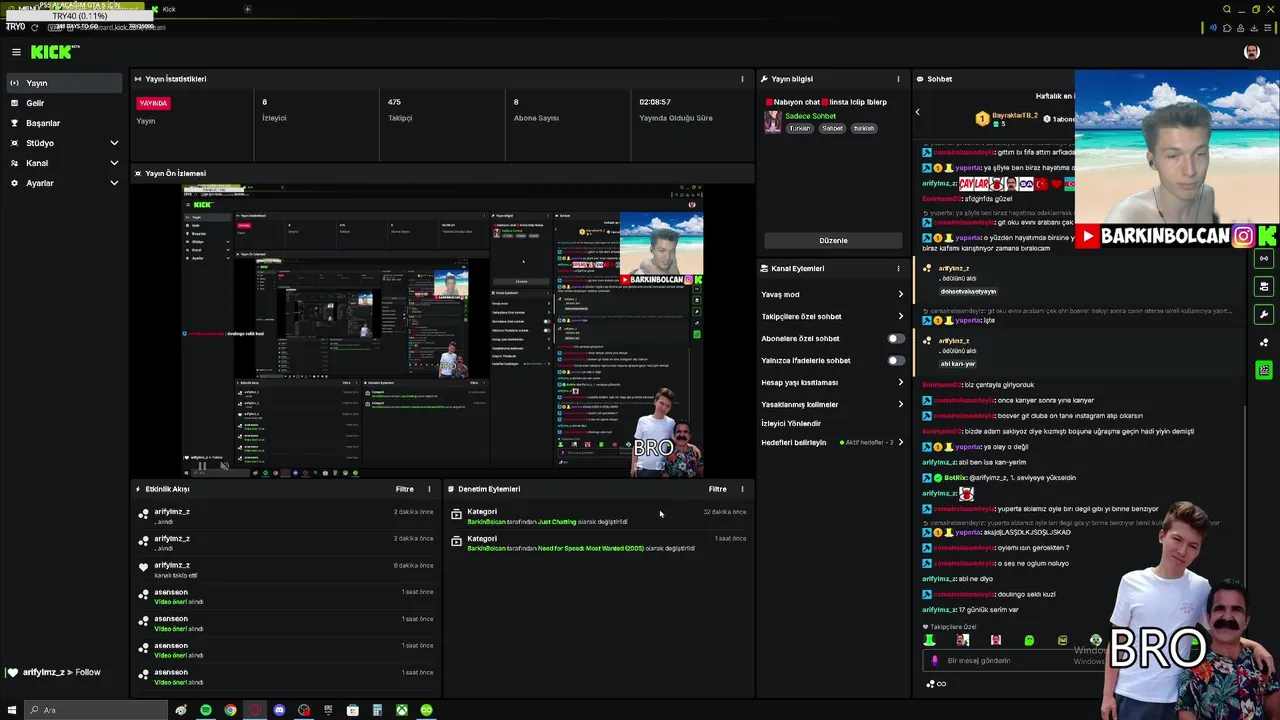Pick the green hat emote in chat footer
This screenshot has width=1280, height=720.
[929, 640]
